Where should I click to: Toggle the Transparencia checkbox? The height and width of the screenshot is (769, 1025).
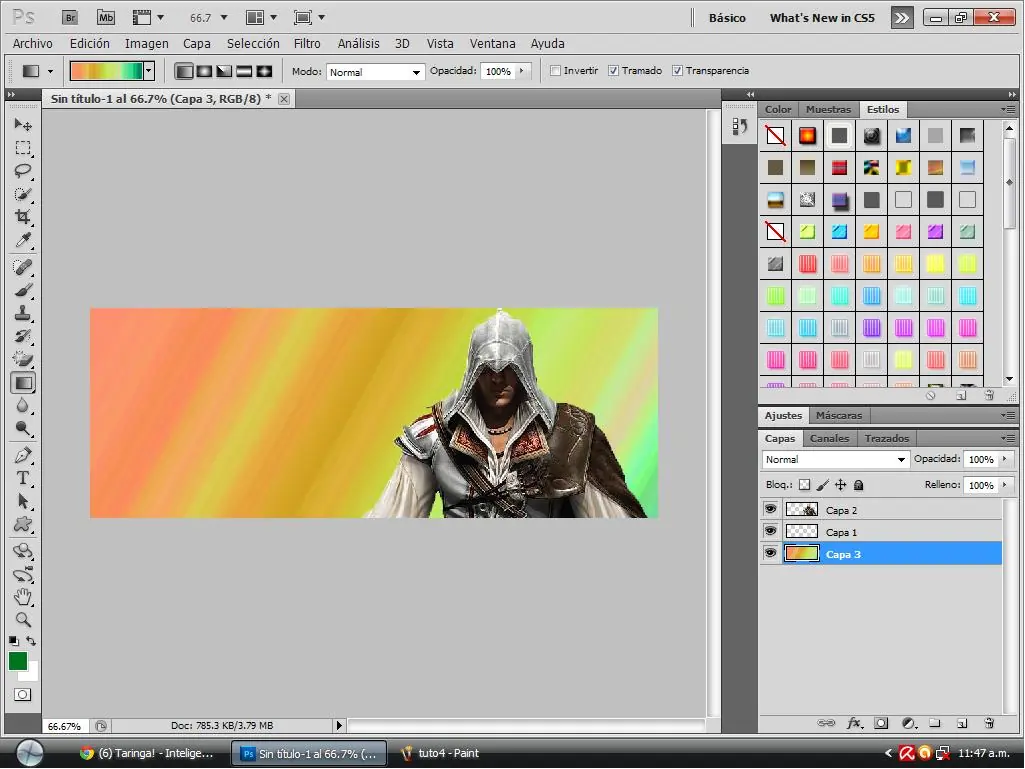tap(677, 71)
